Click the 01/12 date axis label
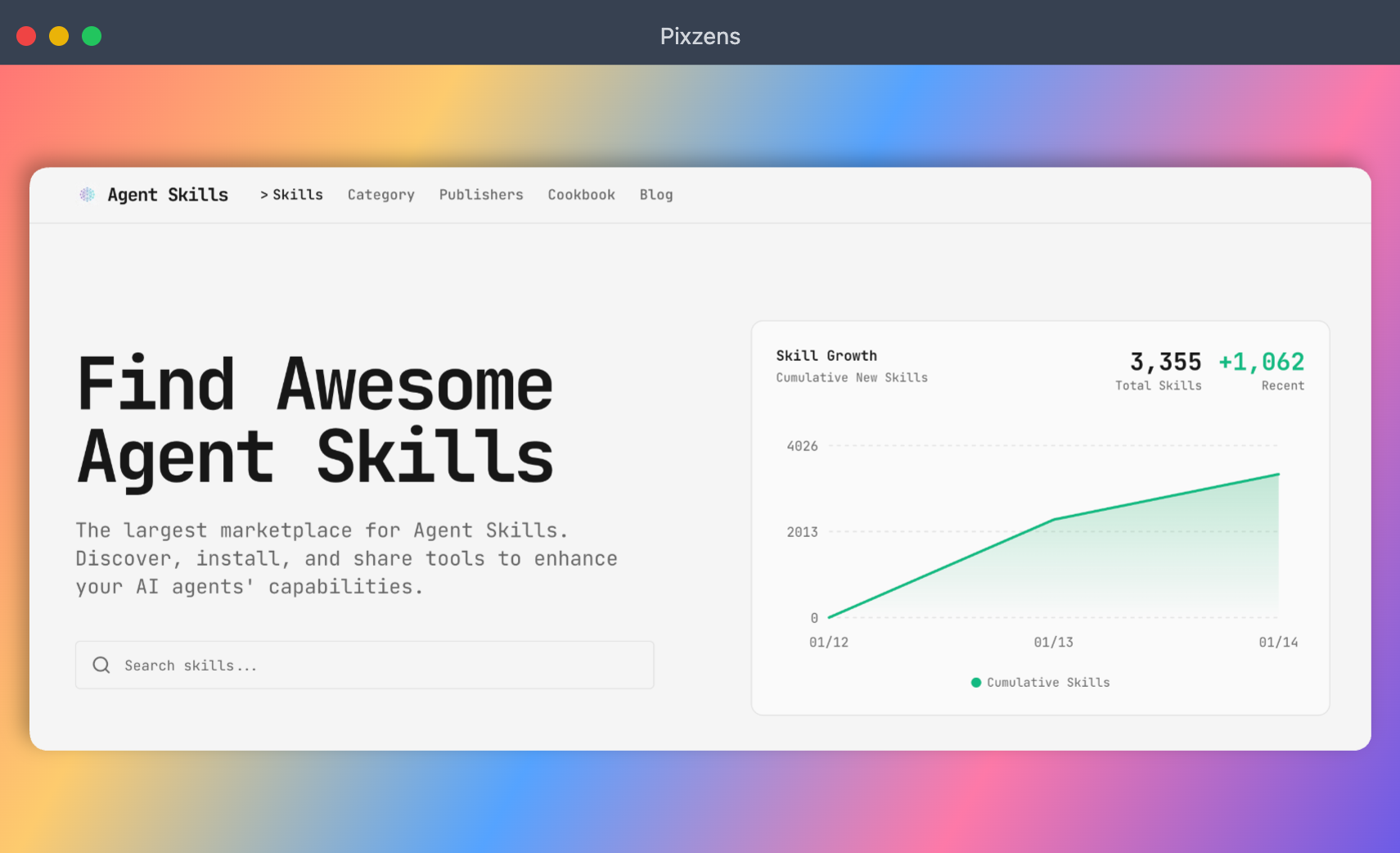The height and width of the screenshot is (853, 1400). (829, 642)
